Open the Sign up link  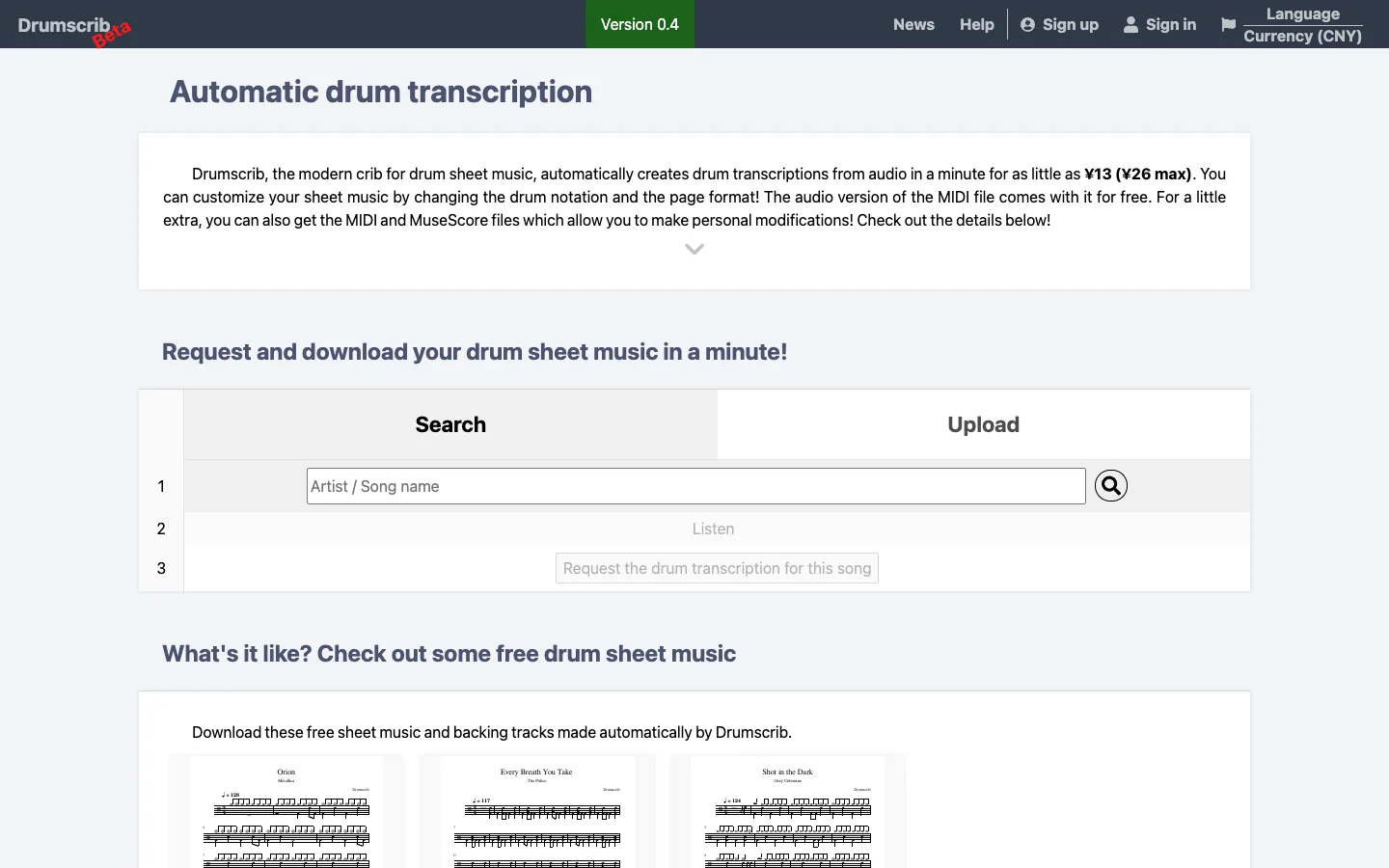pyautogui.click(x=1059, y=25)
